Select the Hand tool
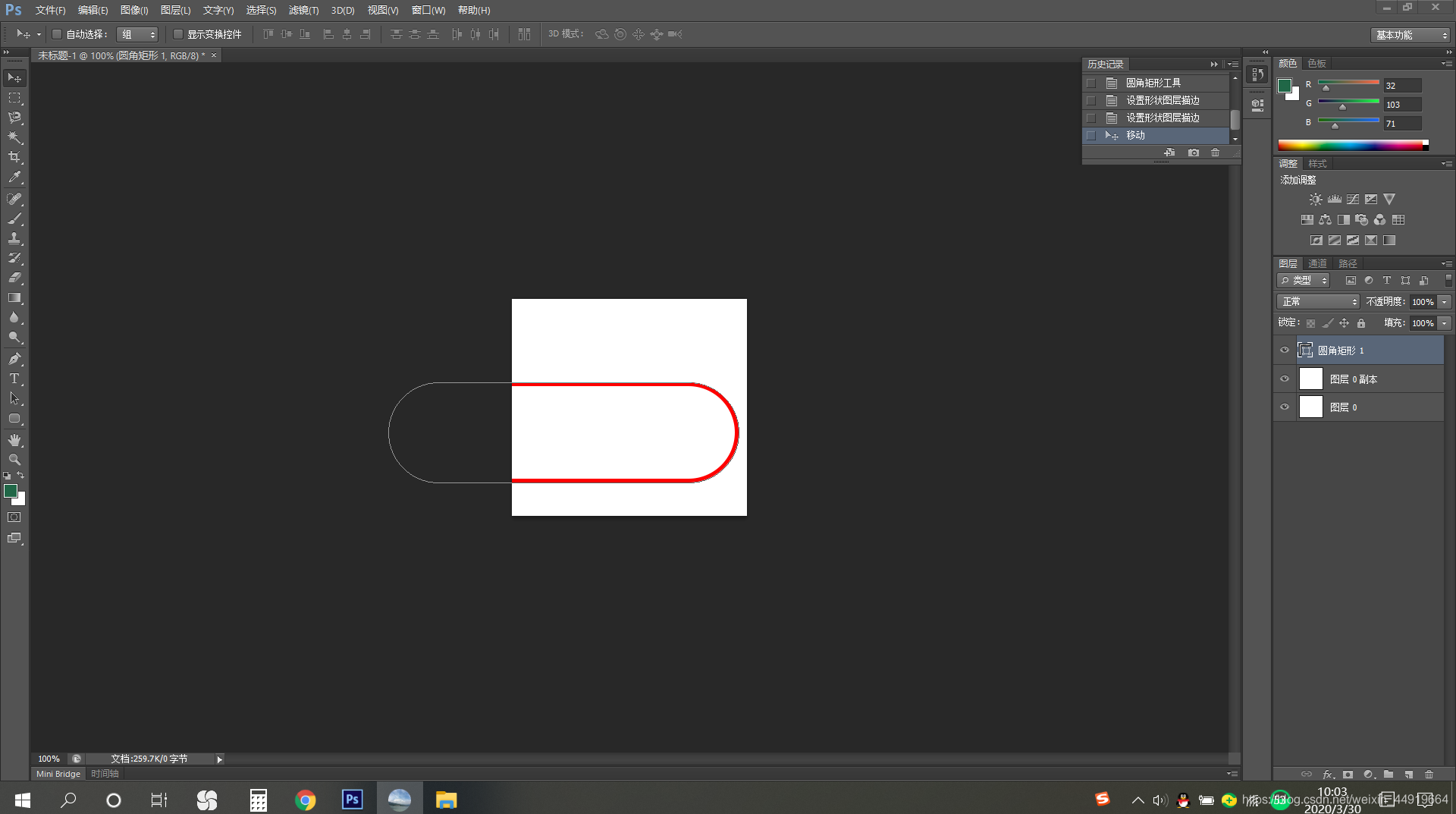 pos(14,439)
